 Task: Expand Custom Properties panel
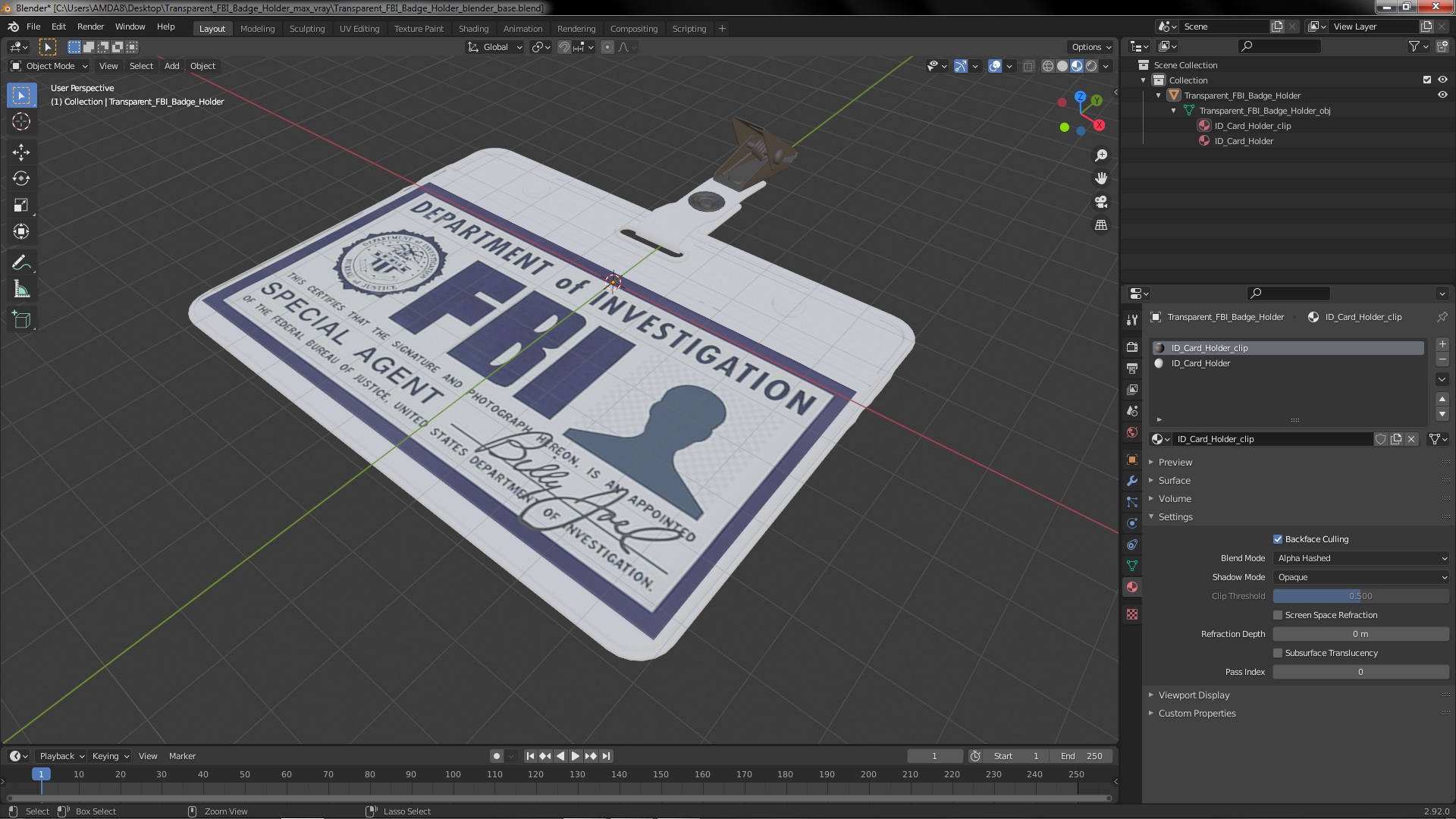click(x=1197, y=714)
